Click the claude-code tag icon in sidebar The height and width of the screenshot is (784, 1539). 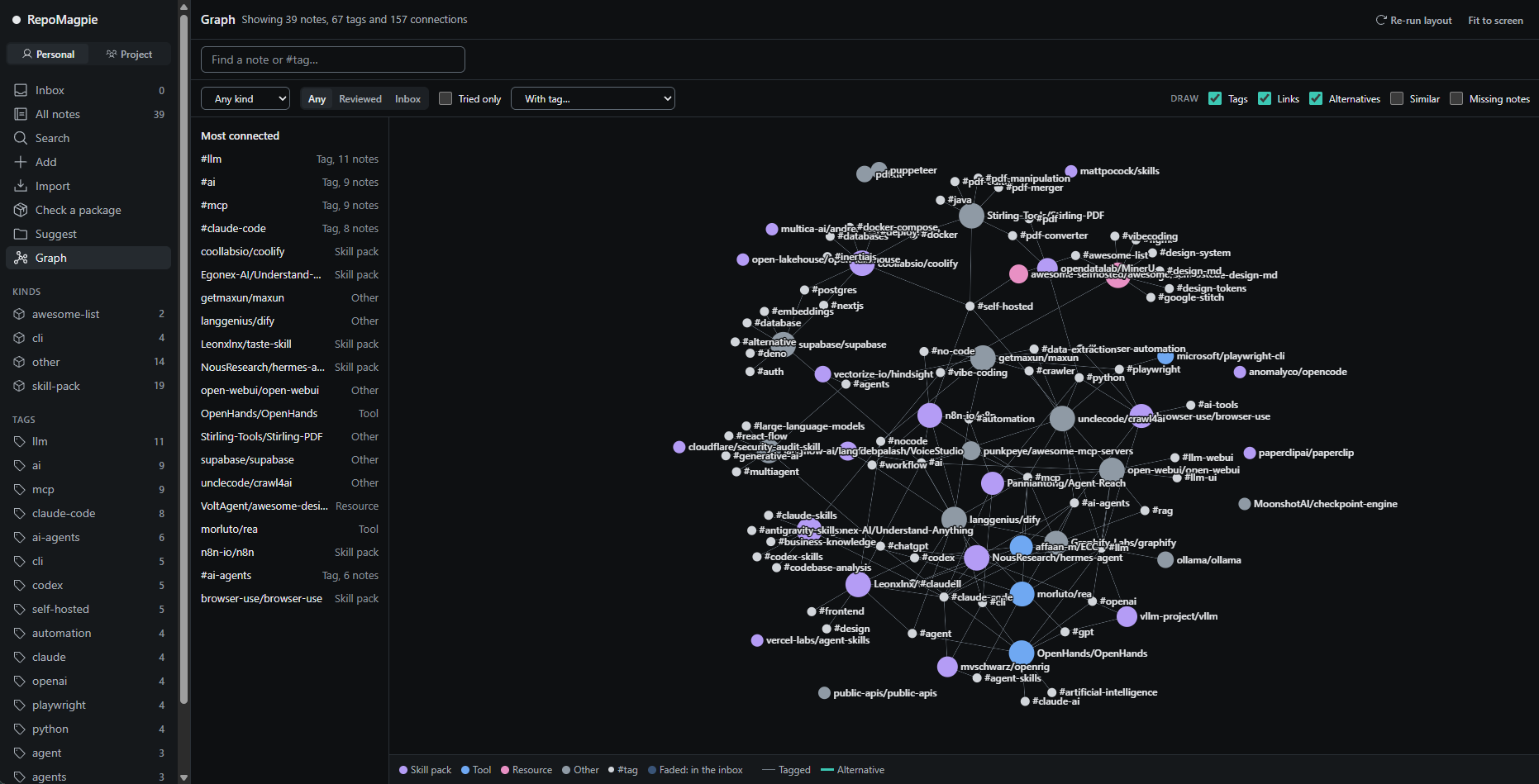[19, 513]
